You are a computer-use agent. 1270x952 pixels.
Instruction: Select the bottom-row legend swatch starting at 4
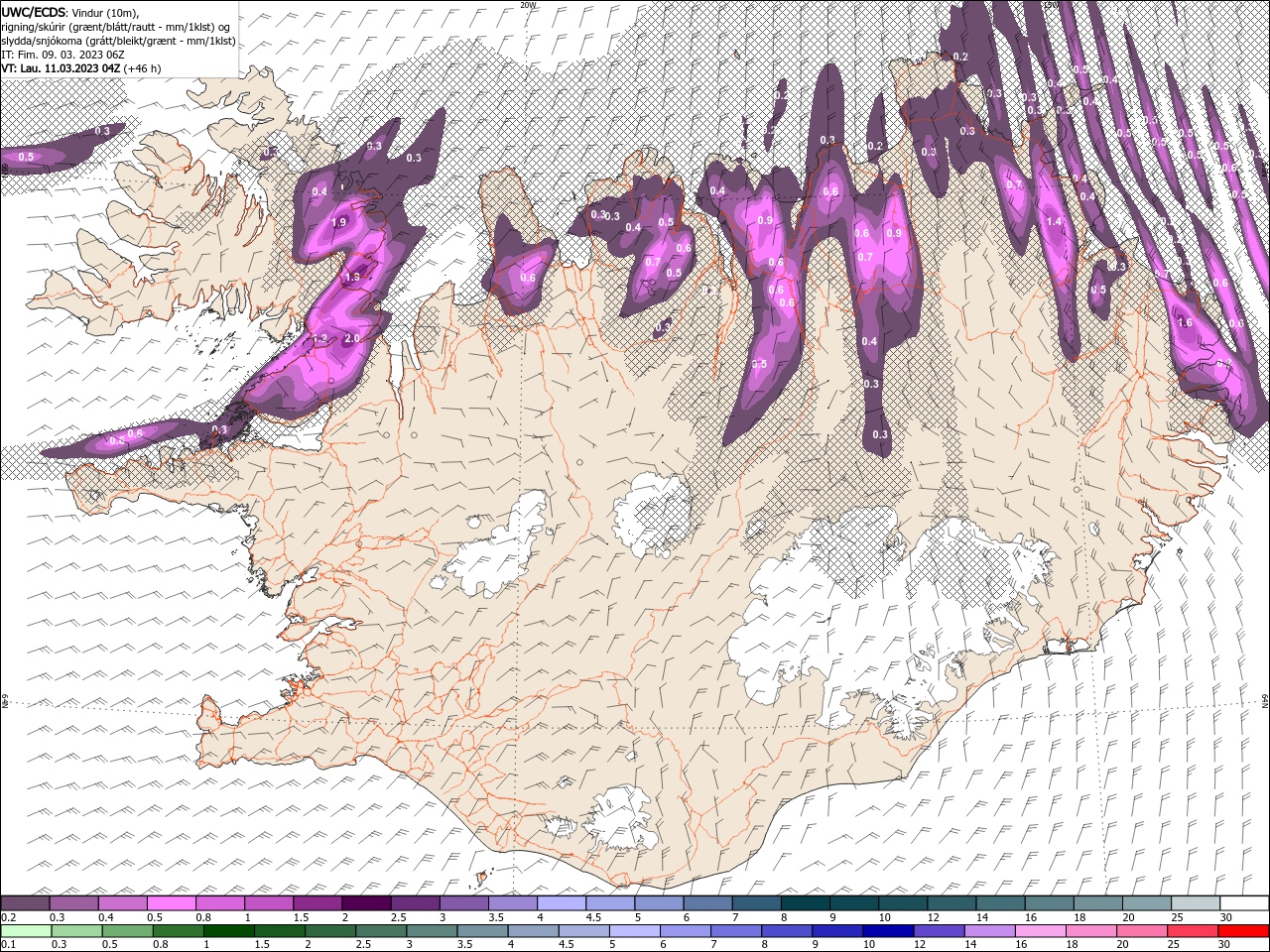pyautogui.click(x=533, y=931)
